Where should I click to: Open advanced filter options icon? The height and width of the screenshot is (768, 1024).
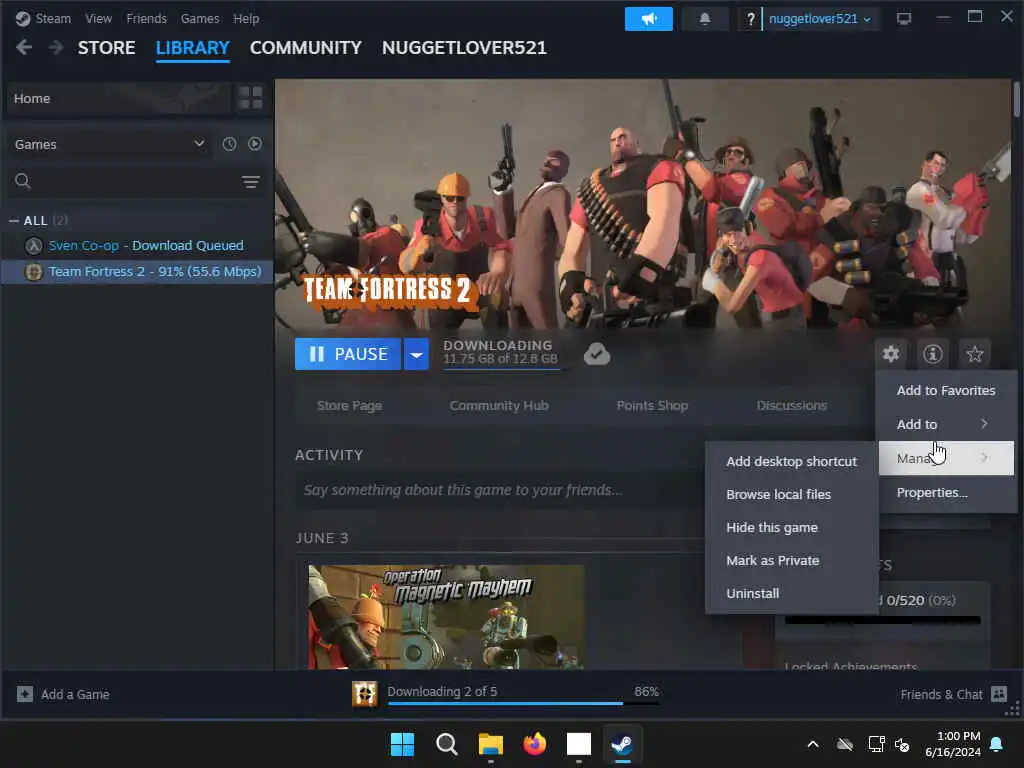coord(251,182)
